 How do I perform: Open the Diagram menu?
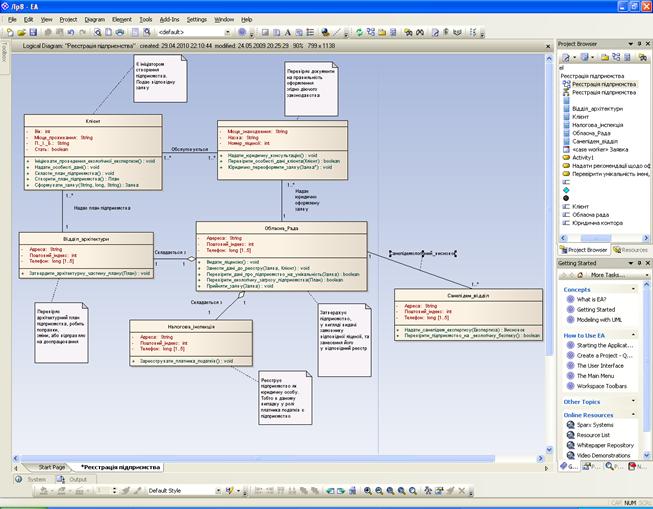click(95, 19)
